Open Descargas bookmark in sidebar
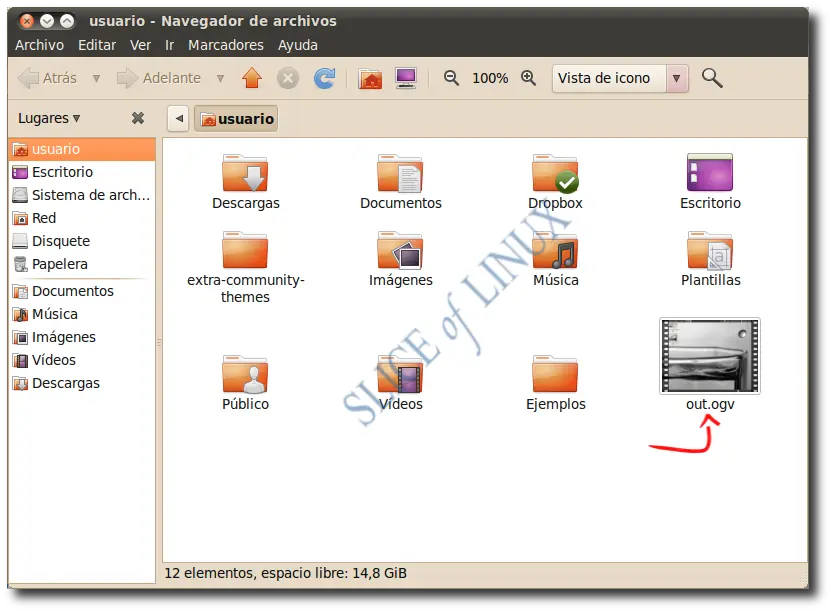Screen dimensions: 832x612 82,383
